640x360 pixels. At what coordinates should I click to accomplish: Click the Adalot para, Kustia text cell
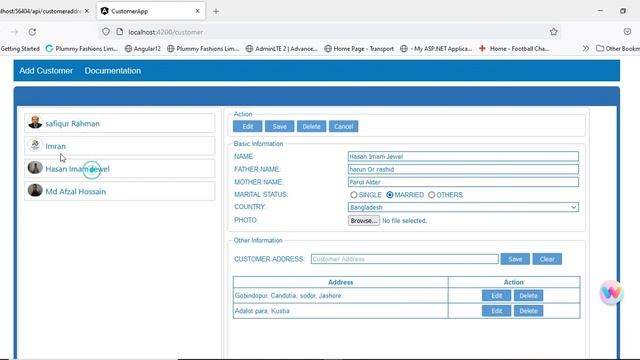coord(340,311)
